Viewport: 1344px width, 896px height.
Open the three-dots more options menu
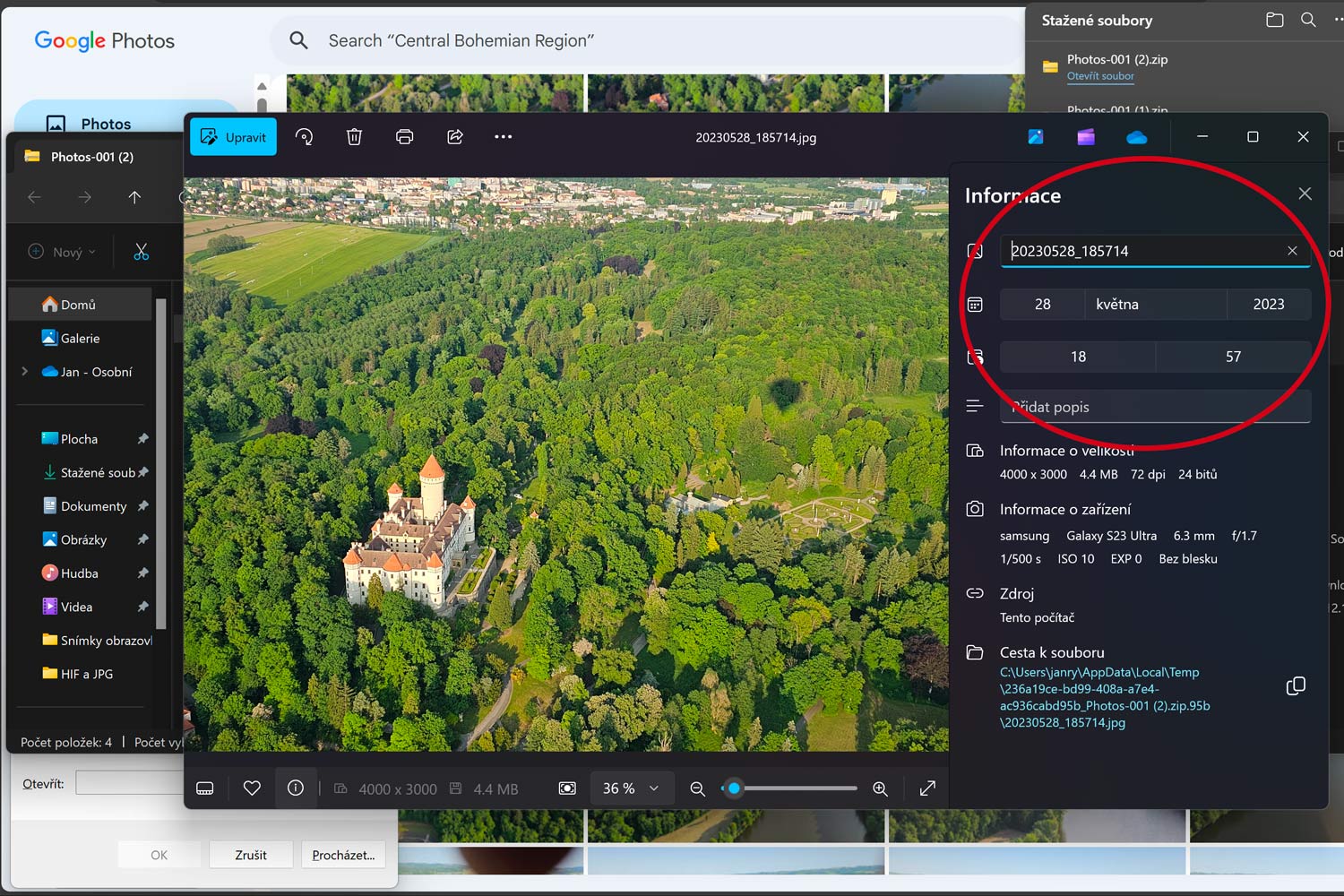pos(504,137)
